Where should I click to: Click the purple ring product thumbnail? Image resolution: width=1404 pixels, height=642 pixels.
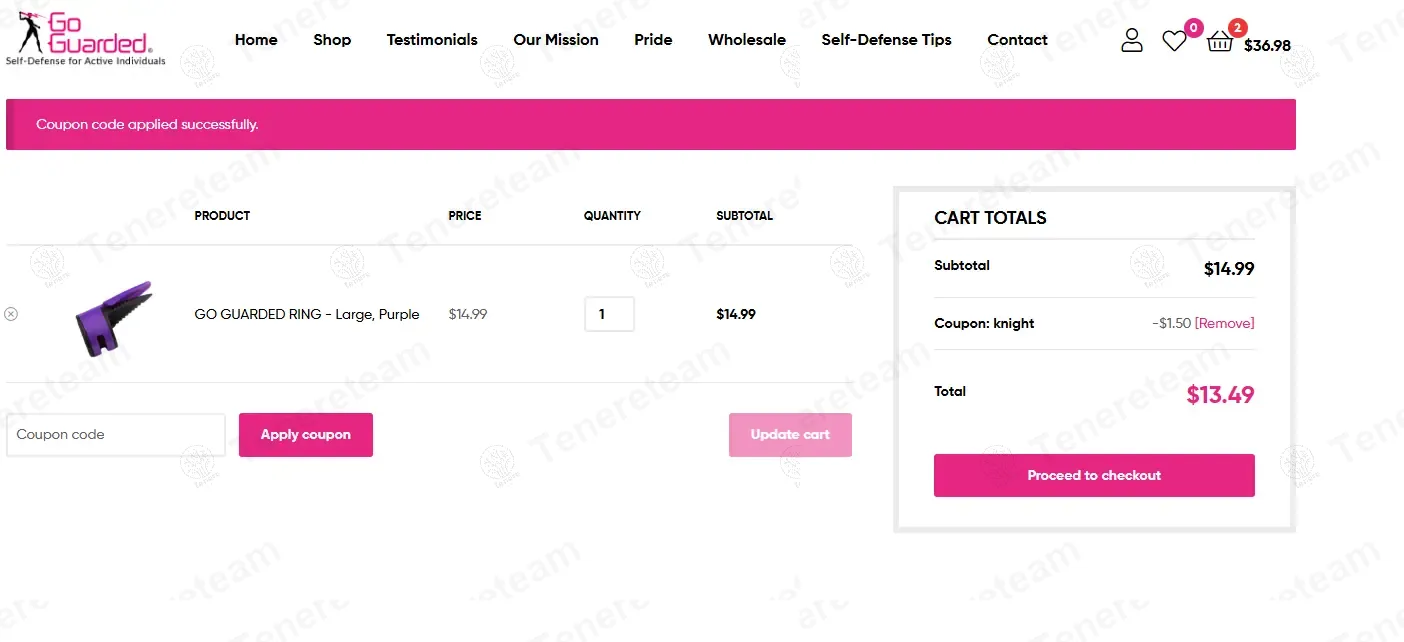pyautogui.click(x=114, y=316)
